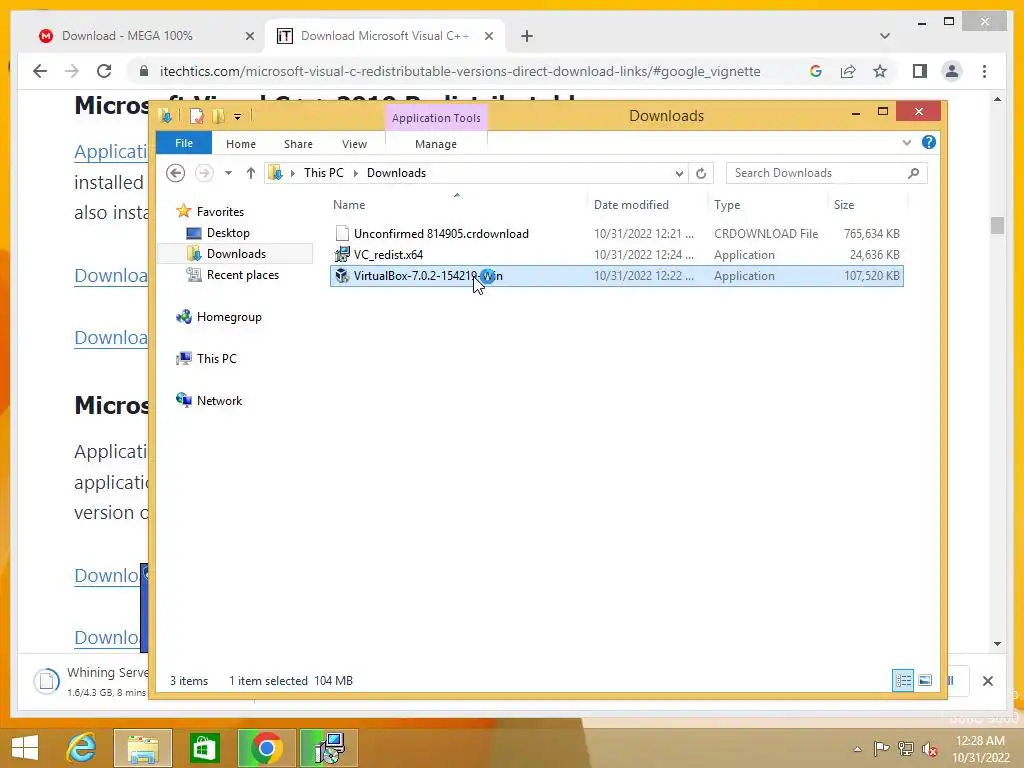1024x768 pixels.
Task: Select Downloads in navigation pane
Action: 236,253
